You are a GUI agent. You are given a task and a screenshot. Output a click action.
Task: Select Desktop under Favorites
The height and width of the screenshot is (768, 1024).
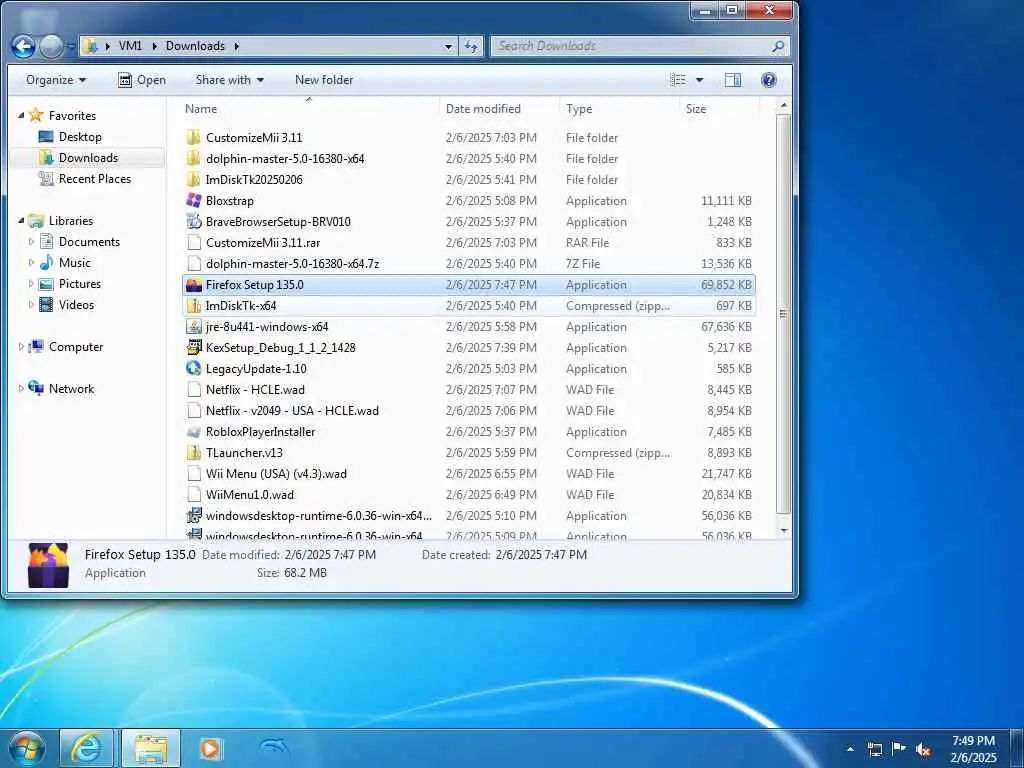click(80, 136)
